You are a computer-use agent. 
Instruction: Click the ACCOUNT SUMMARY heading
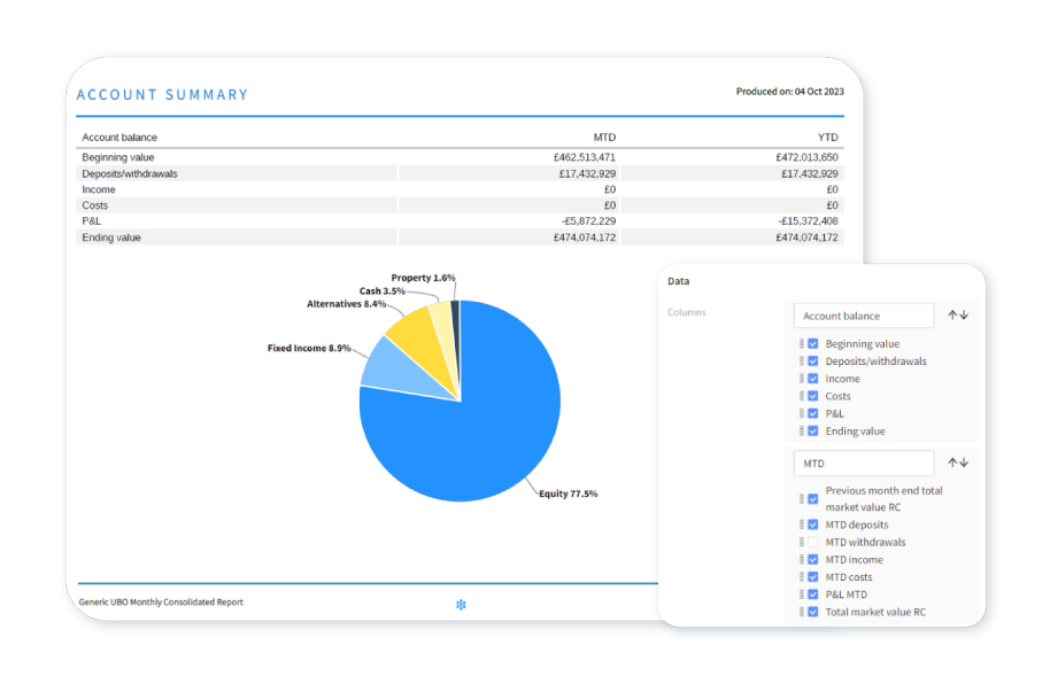pyautogui.click(x=162, y=94)
